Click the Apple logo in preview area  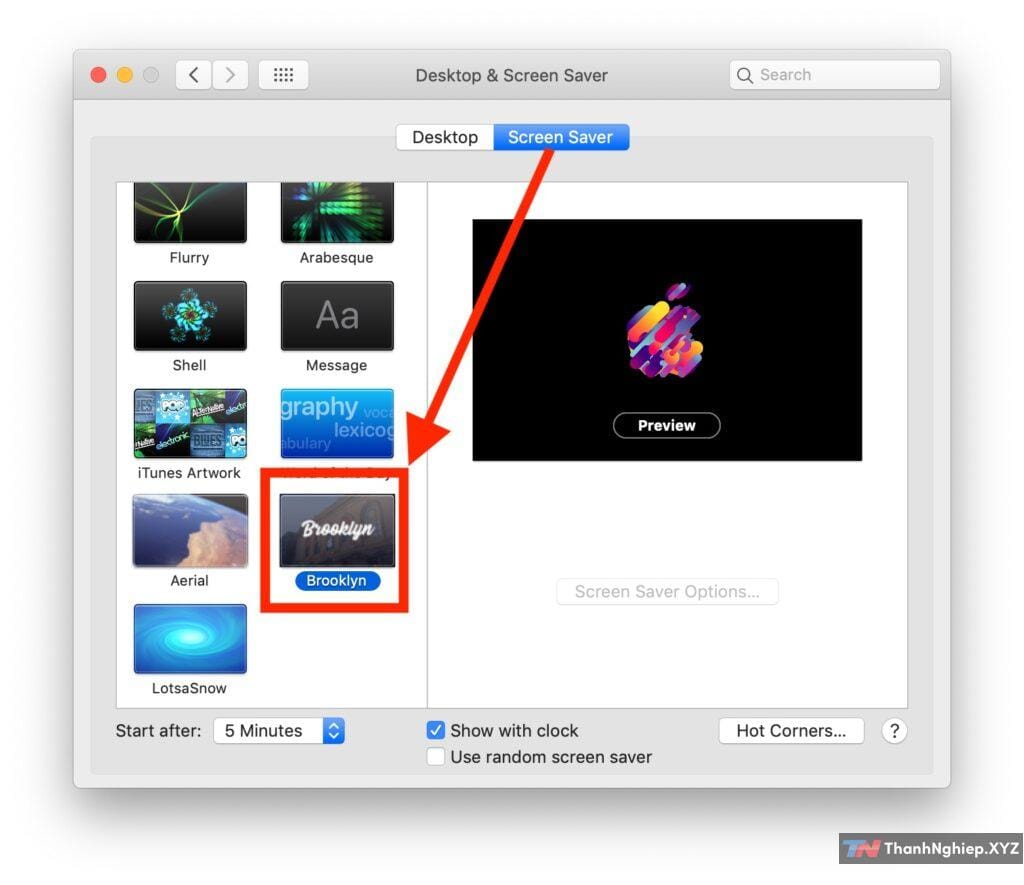(665, 330)
